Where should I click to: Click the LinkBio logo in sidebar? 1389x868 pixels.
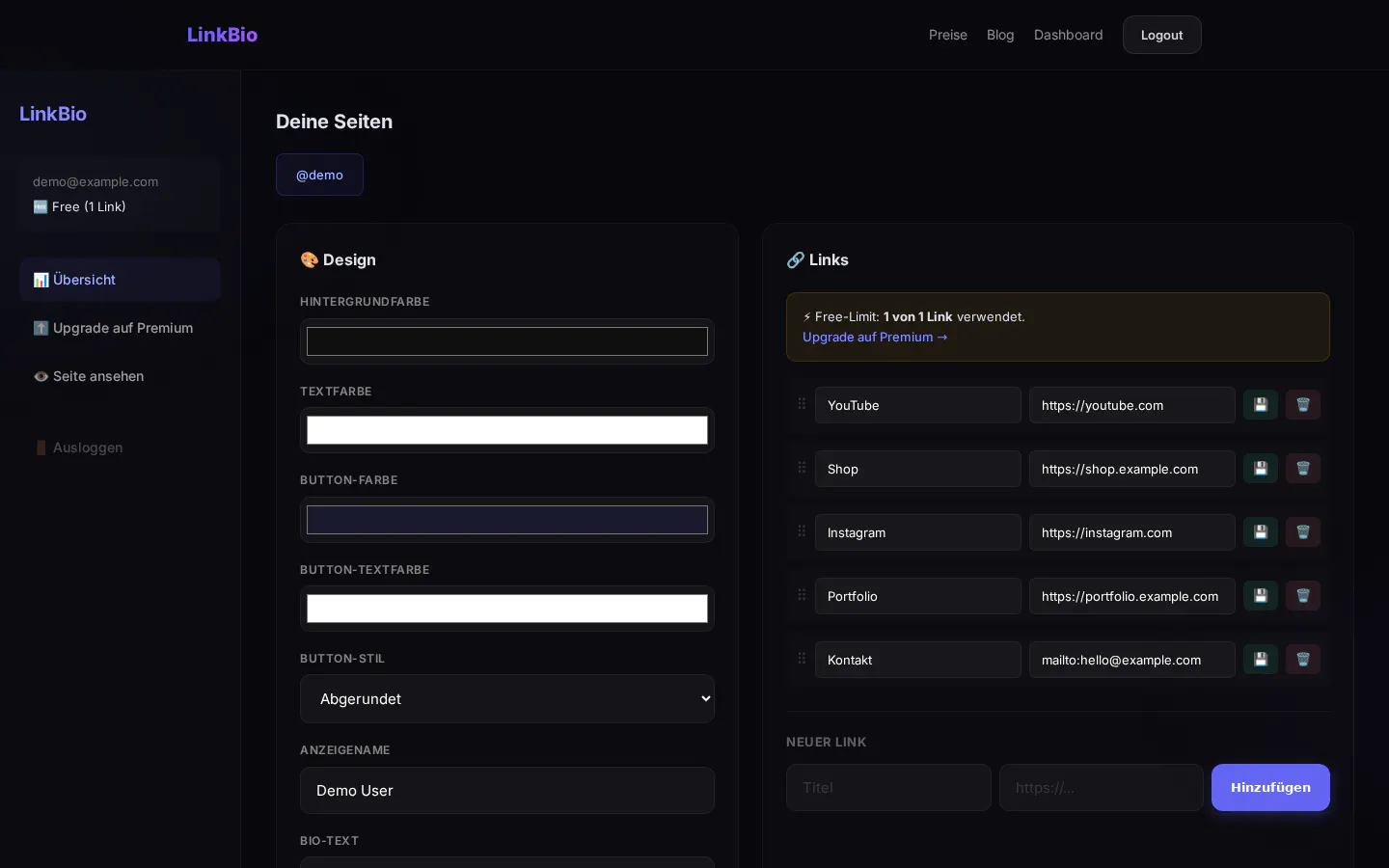pyautogui.click(x=53, y=114)
